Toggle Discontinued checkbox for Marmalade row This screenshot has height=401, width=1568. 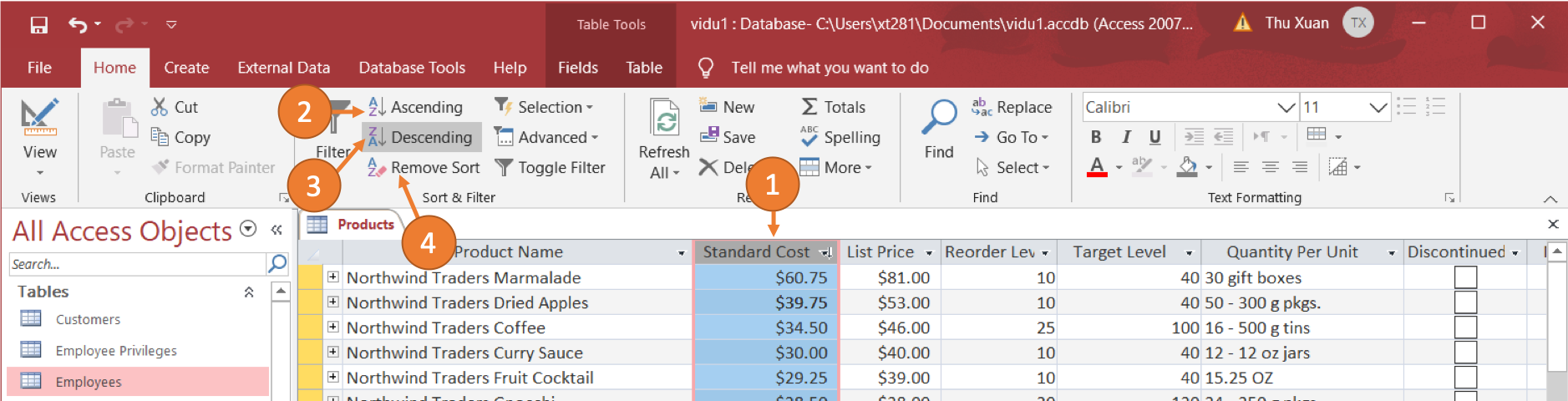(x=1465, y=277)
